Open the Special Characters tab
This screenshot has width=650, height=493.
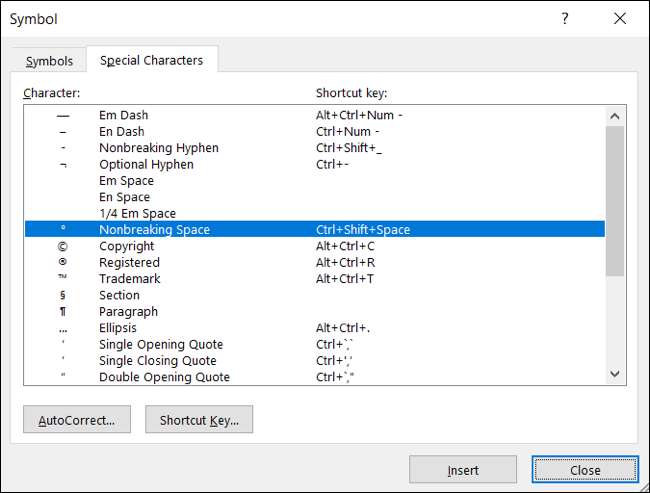point(151,61)
